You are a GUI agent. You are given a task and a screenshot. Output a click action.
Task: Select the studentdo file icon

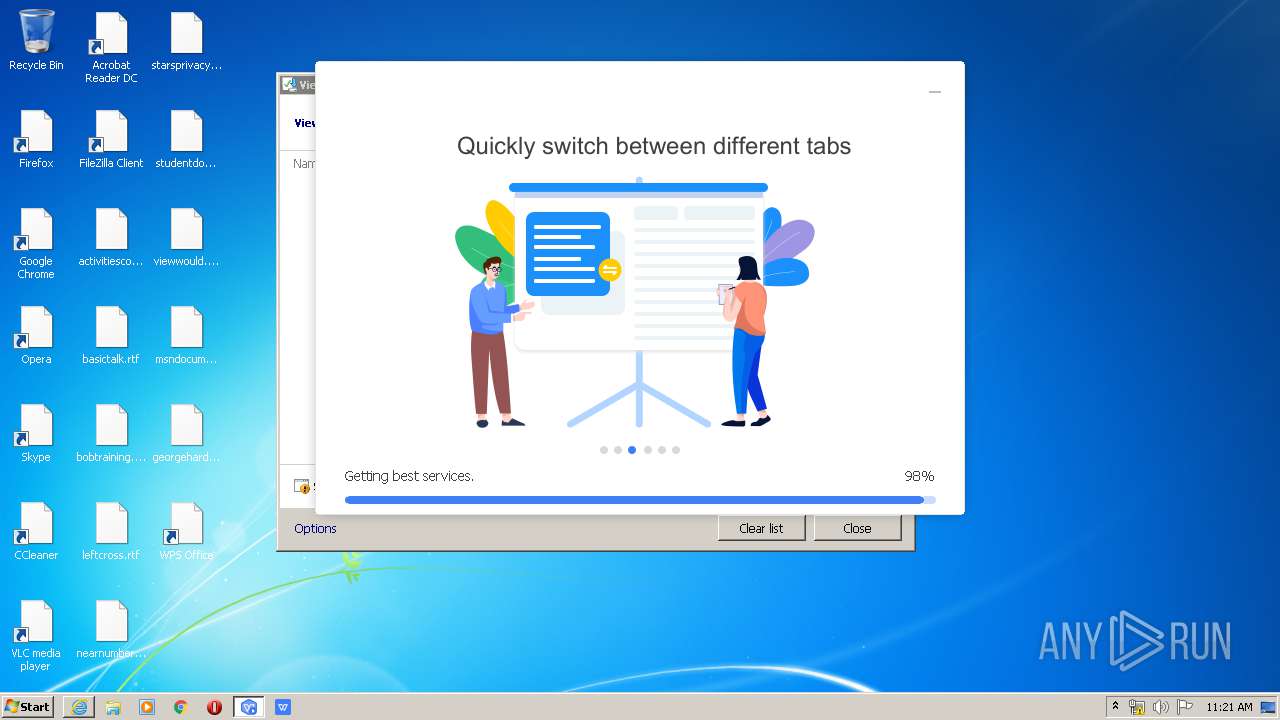[x=186, y=138]
